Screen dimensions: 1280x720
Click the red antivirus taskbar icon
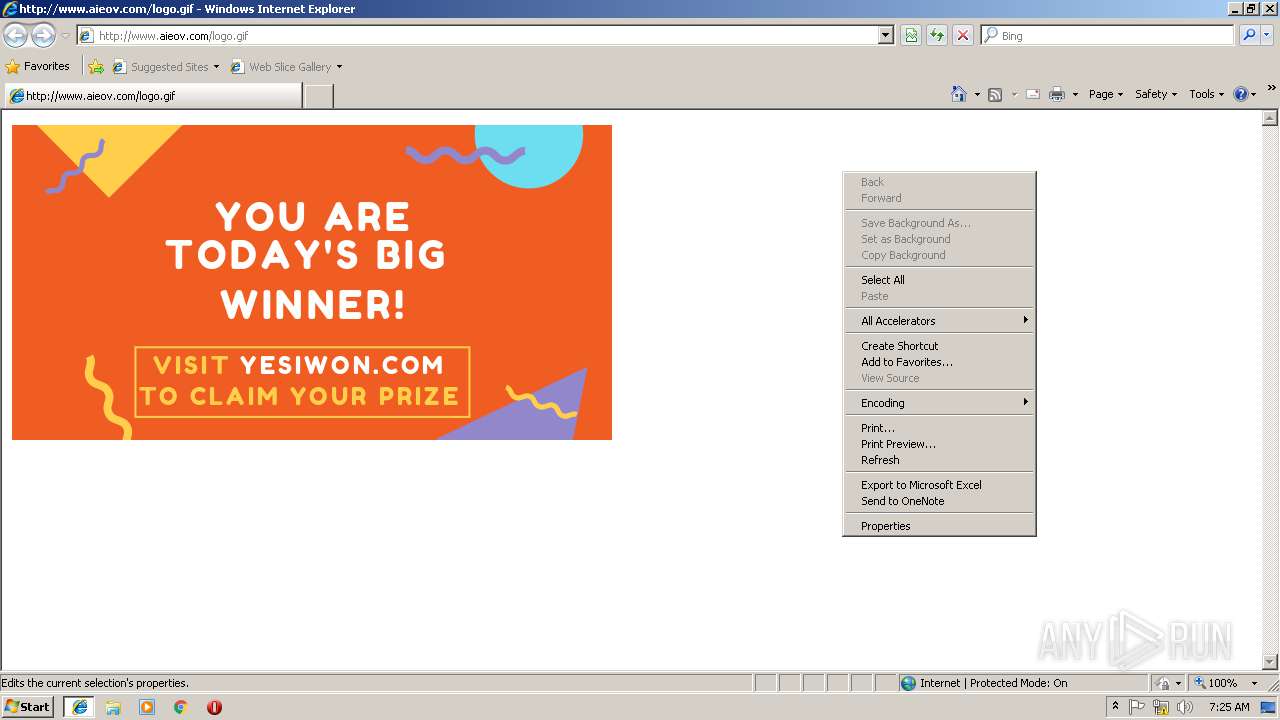pyautogui.click(x=214, y=707)
